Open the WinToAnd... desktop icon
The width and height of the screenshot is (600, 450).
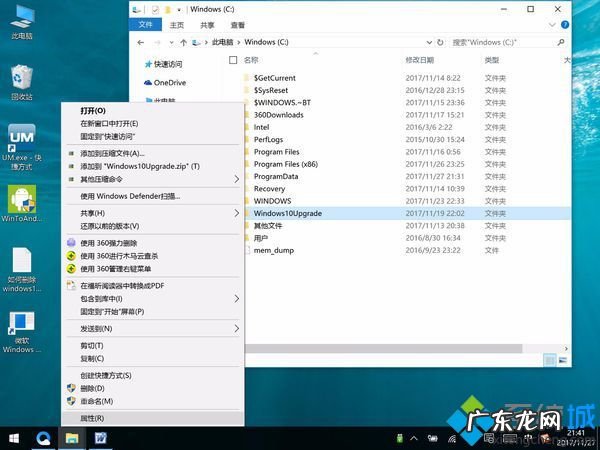[21, 204]
